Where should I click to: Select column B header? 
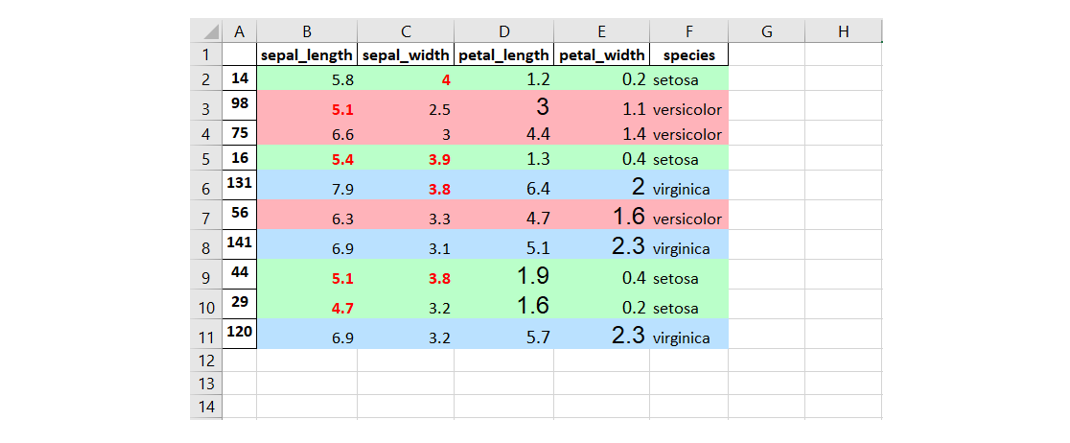306,31
